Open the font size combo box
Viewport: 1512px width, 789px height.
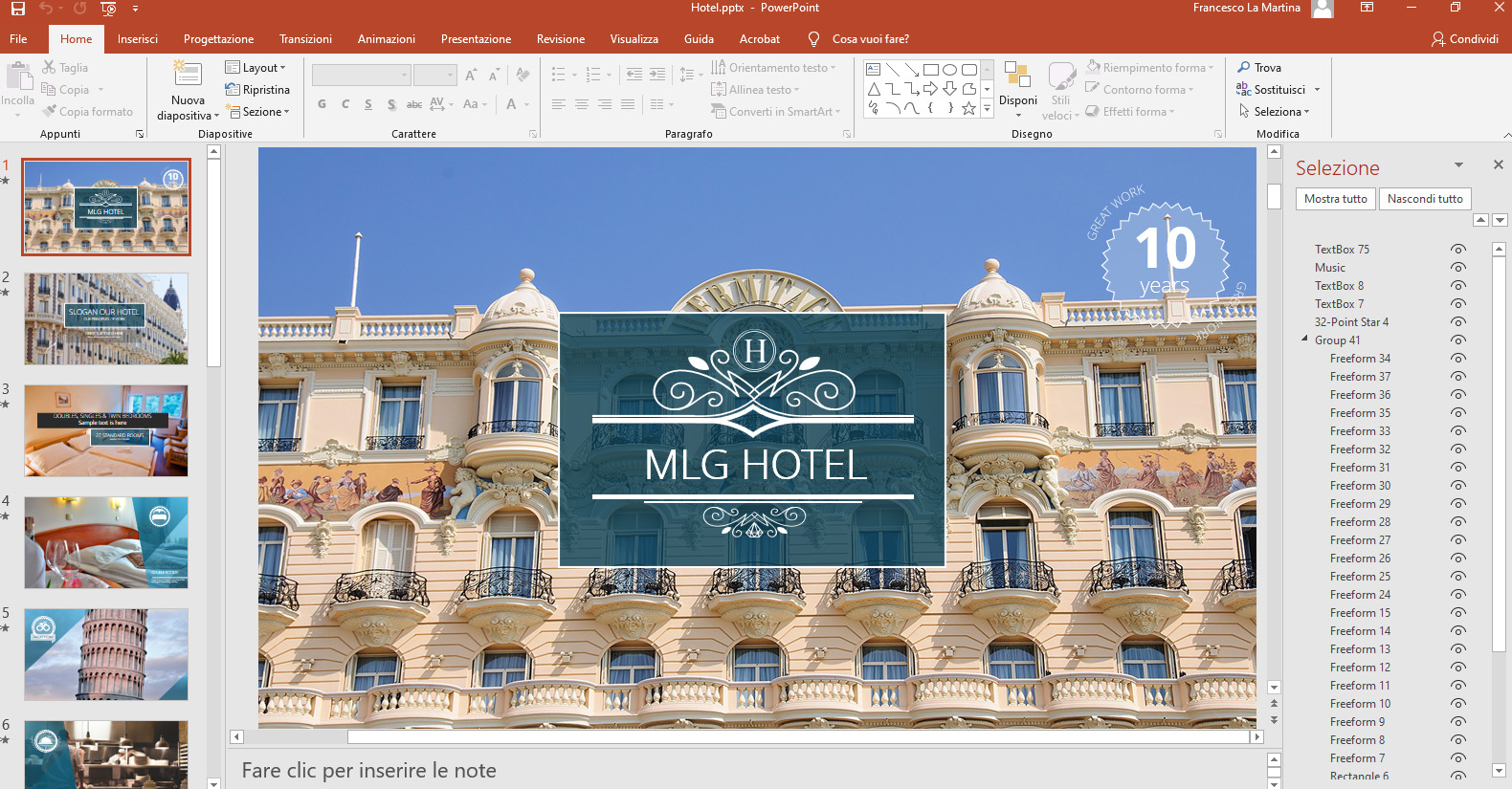tap(435, 75)
